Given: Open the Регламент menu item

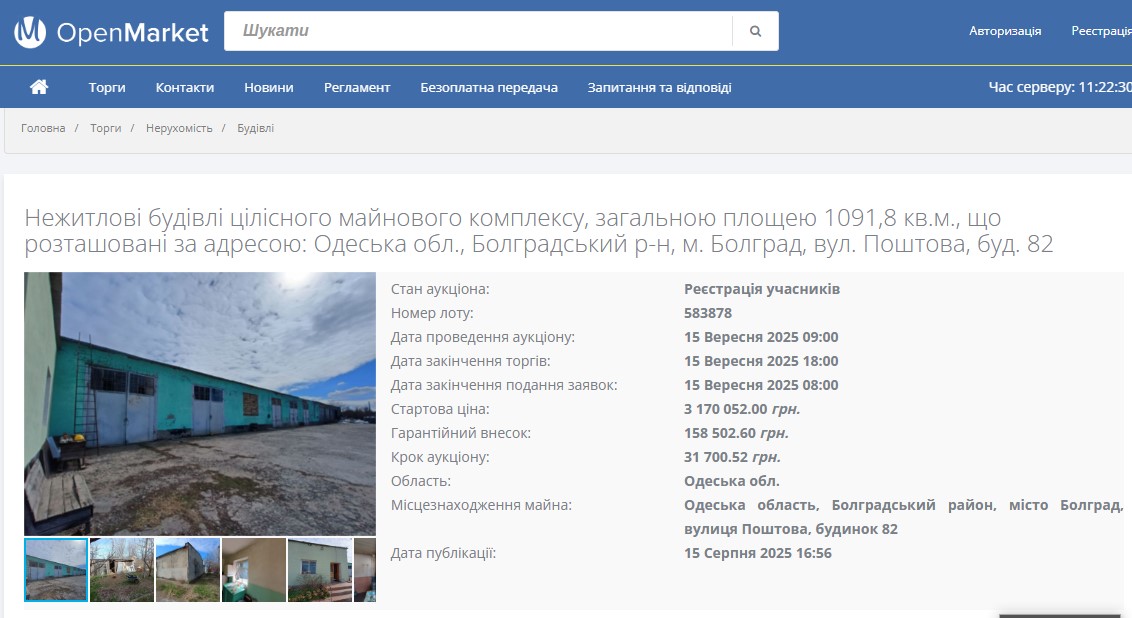Looking at the screenshot, I should [x=357, y=87].
